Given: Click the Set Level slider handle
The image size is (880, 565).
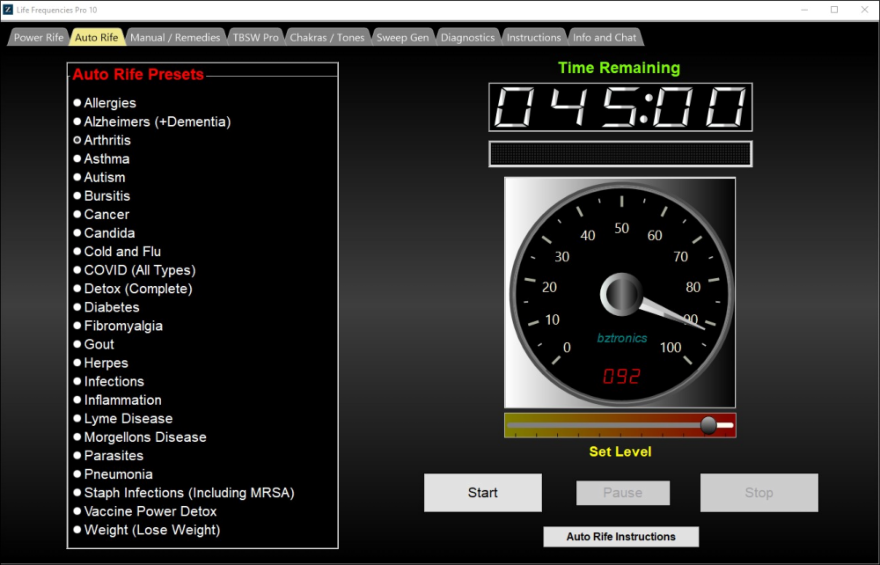Looking at the screenshot, I should [708, 425].
